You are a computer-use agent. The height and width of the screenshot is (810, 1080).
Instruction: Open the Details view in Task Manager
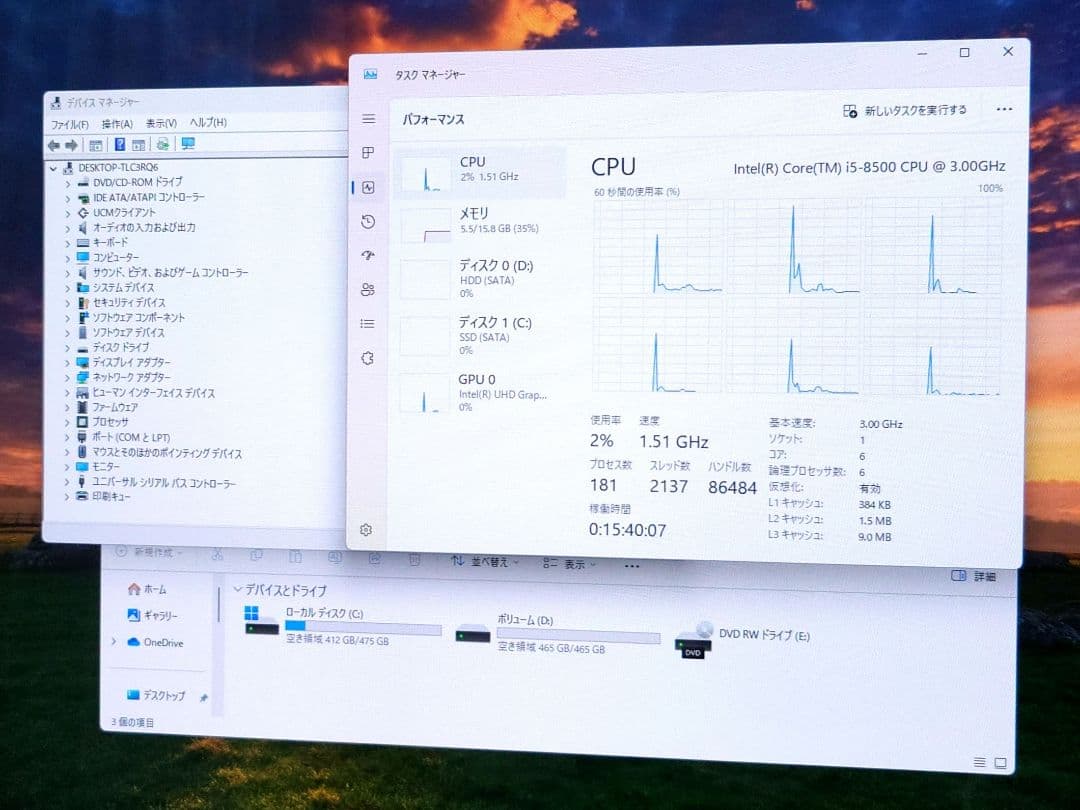tap(367, 323)
